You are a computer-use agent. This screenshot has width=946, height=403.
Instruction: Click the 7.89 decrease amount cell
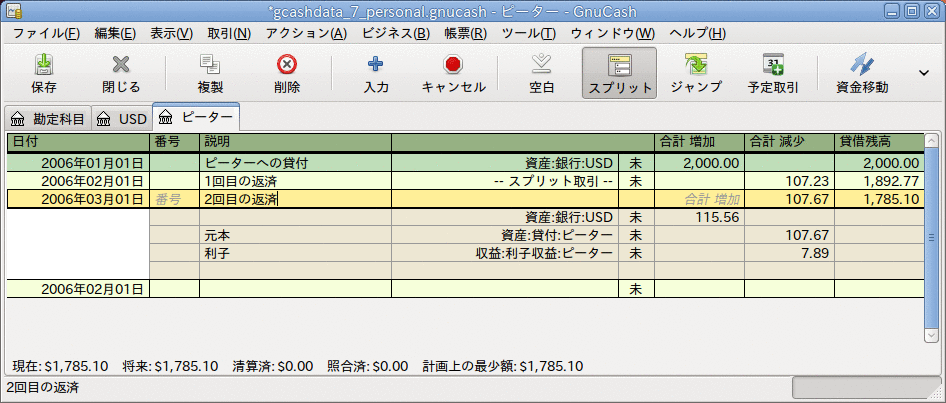pos(789,253)
